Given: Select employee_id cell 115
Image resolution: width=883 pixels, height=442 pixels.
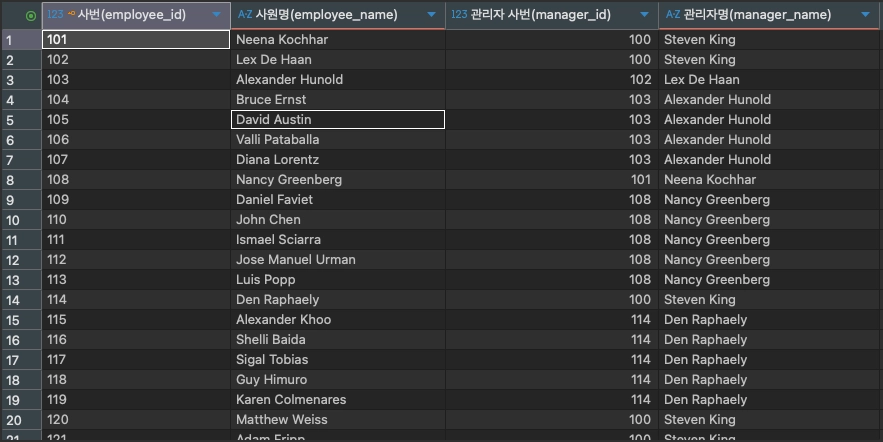Looking at the screenshot, I should tap(136, 319).
